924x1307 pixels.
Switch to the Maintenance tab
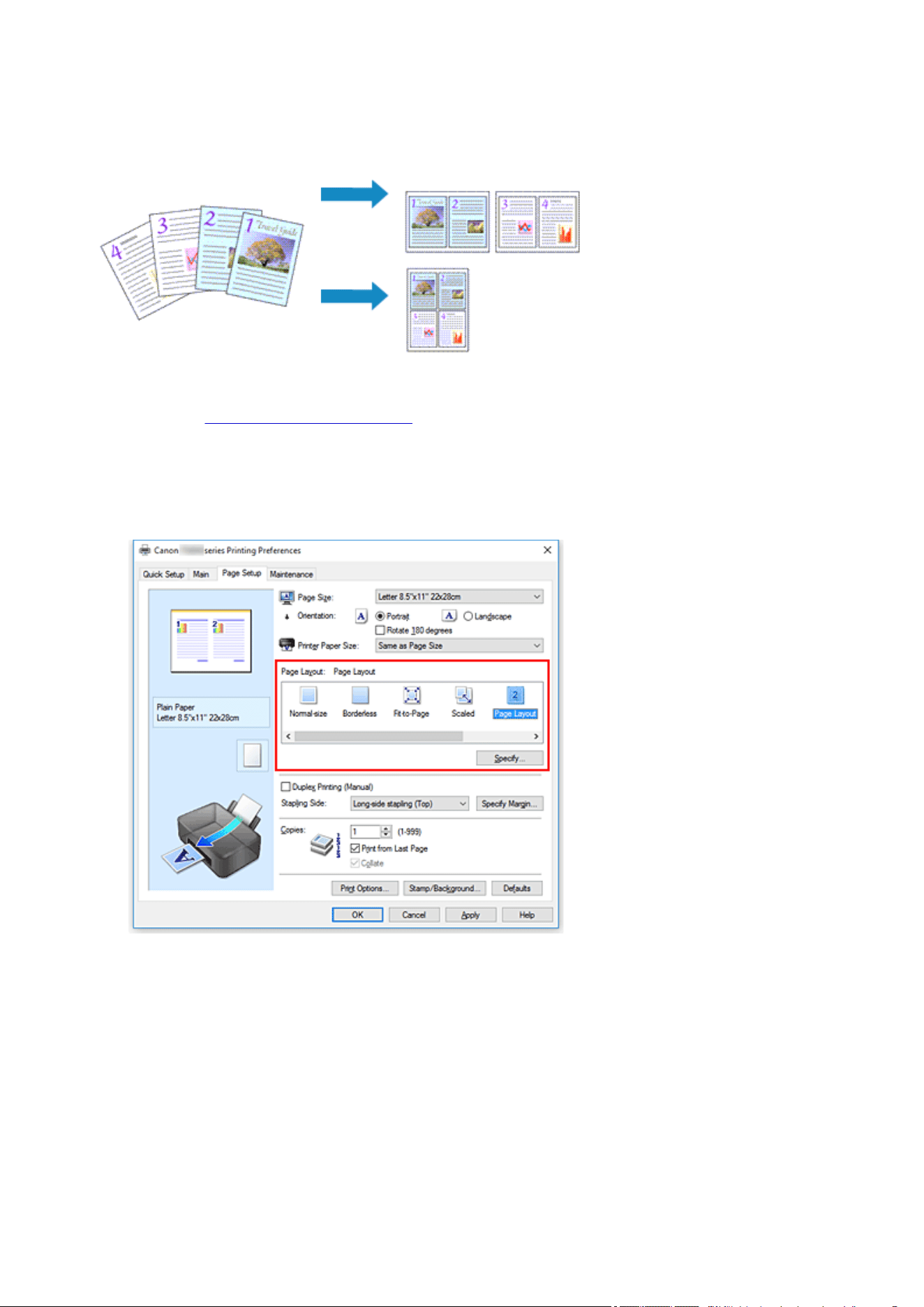(x=291, y=575)
